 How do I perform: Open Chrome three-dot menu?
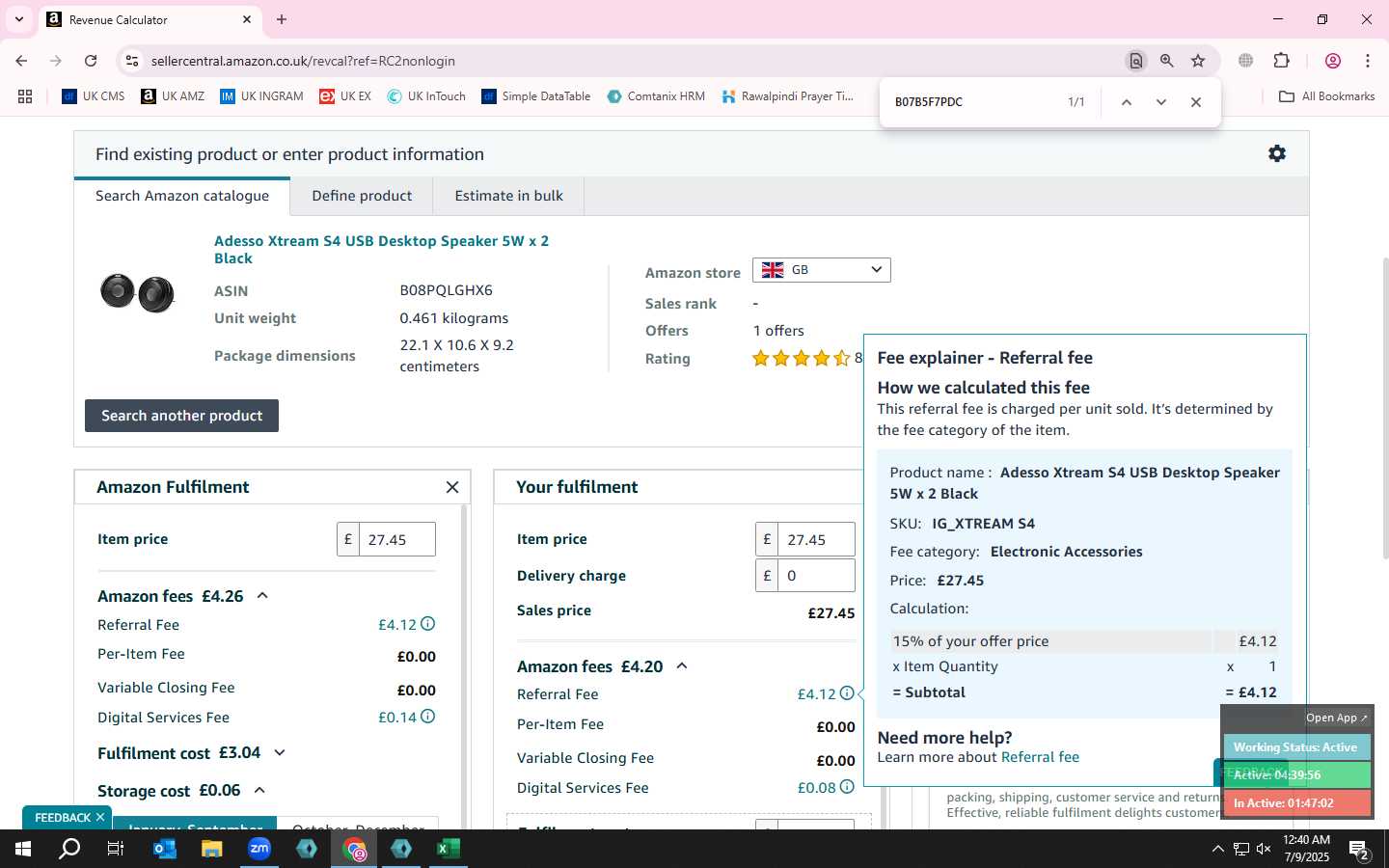click(1368, 61)
